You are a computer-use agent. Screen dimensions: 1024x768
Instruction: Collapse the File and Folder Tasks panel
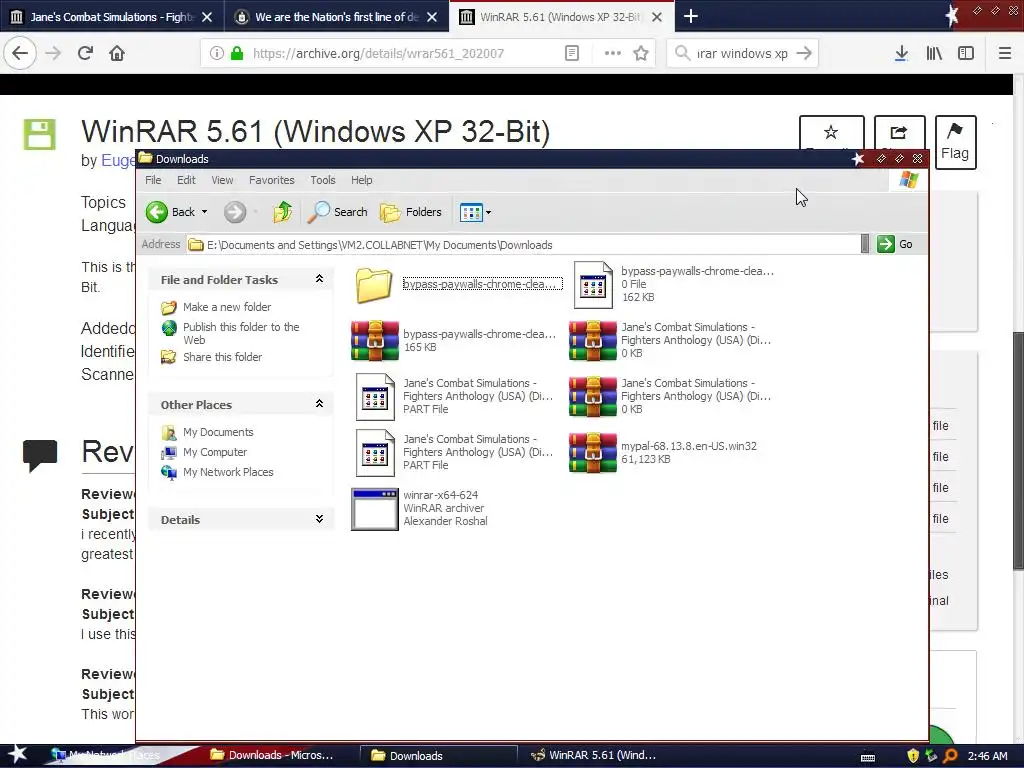point(319,279)
